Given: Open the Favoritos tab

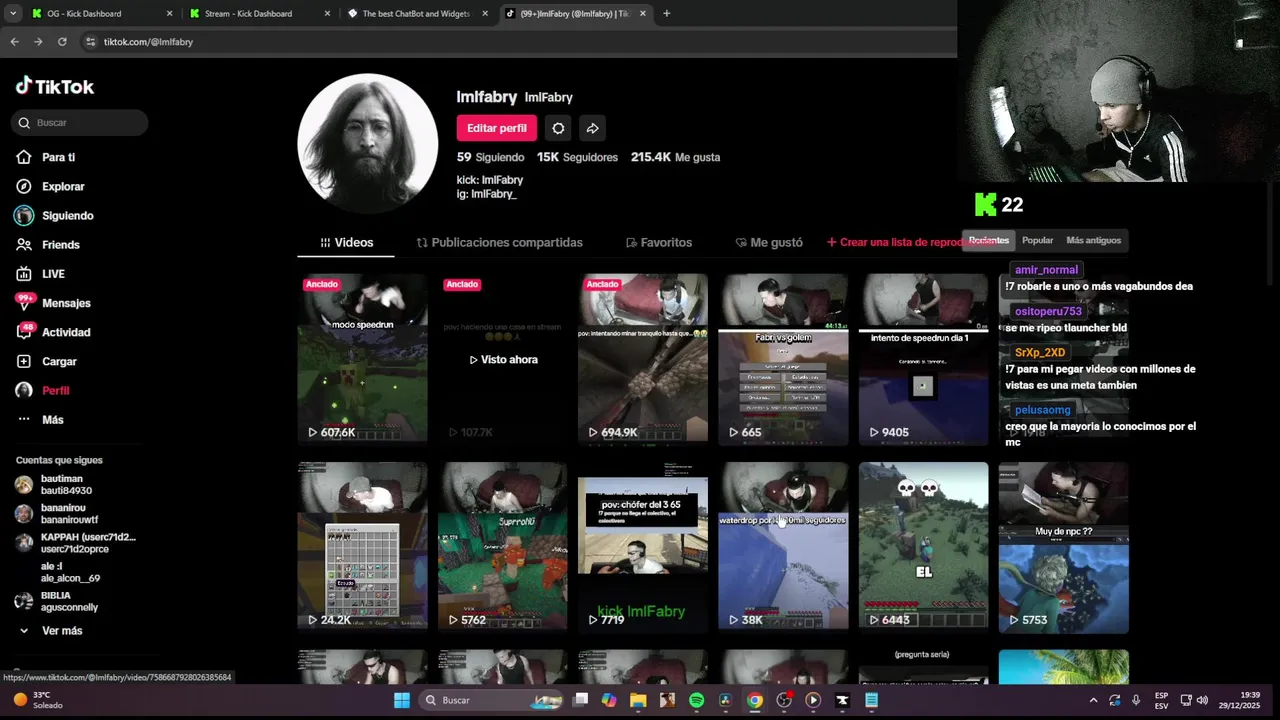Looking at the screenshot, I should point(658,242).
